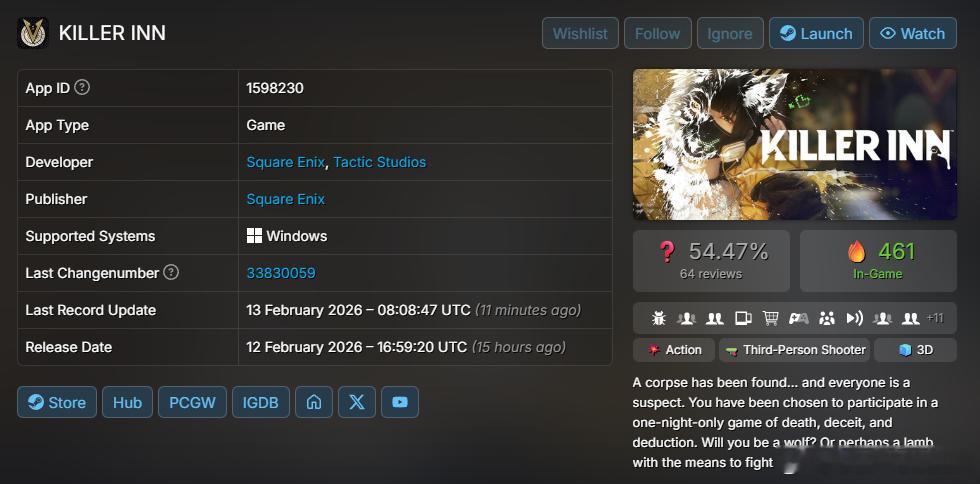Screen dimensions: 980x484
Task: Open the 461 In-Game players box
Action: coord(878,261)
